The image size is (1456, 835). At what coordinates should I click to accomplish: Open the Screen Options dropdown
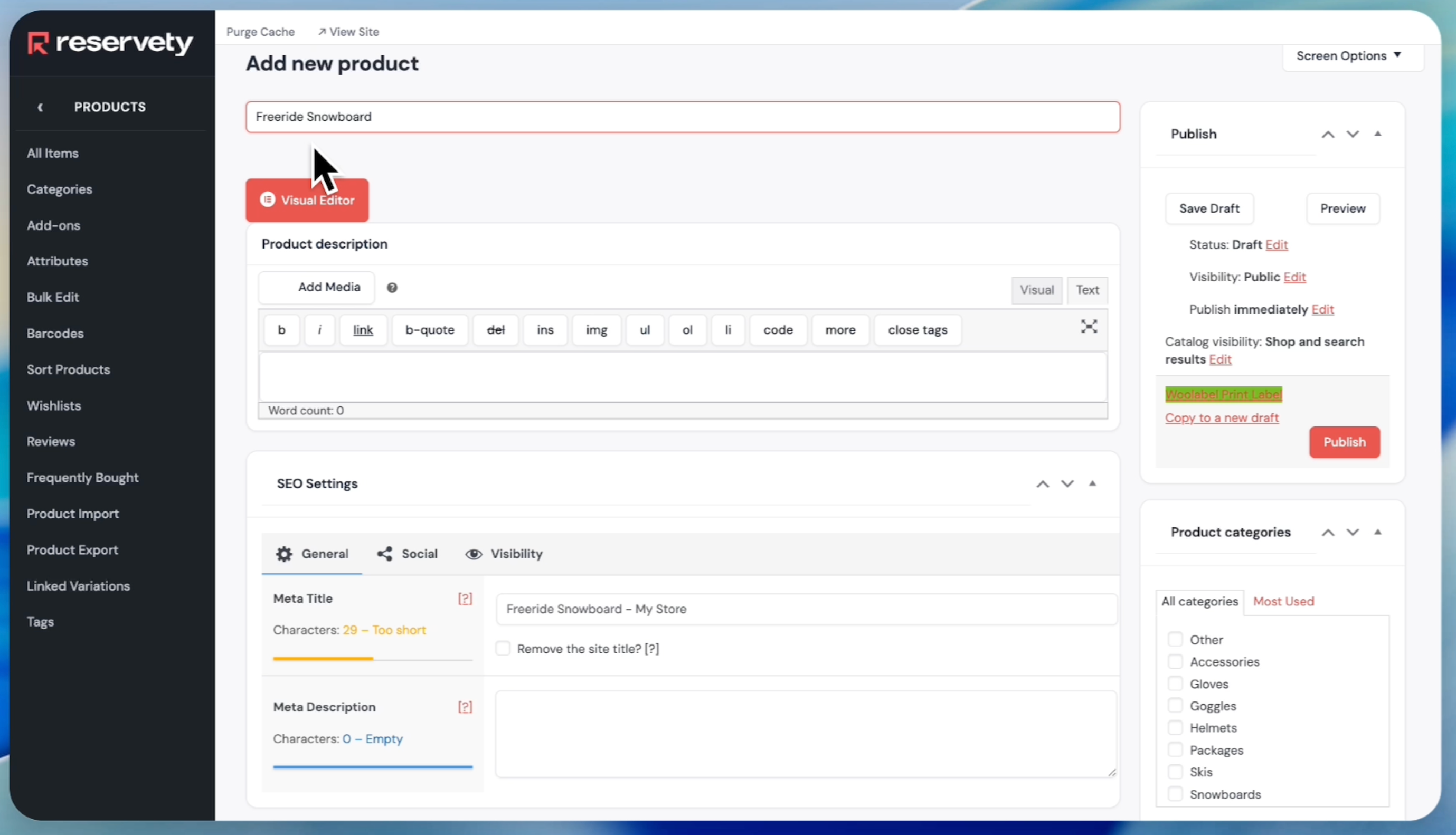point(1348,56)
